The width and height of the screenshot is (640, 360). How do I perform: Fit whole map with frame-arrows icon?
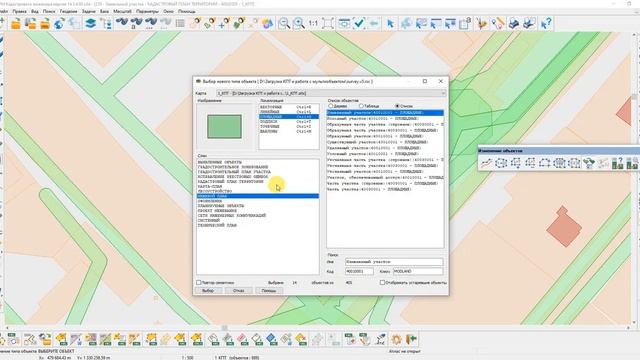coord(328,23)
